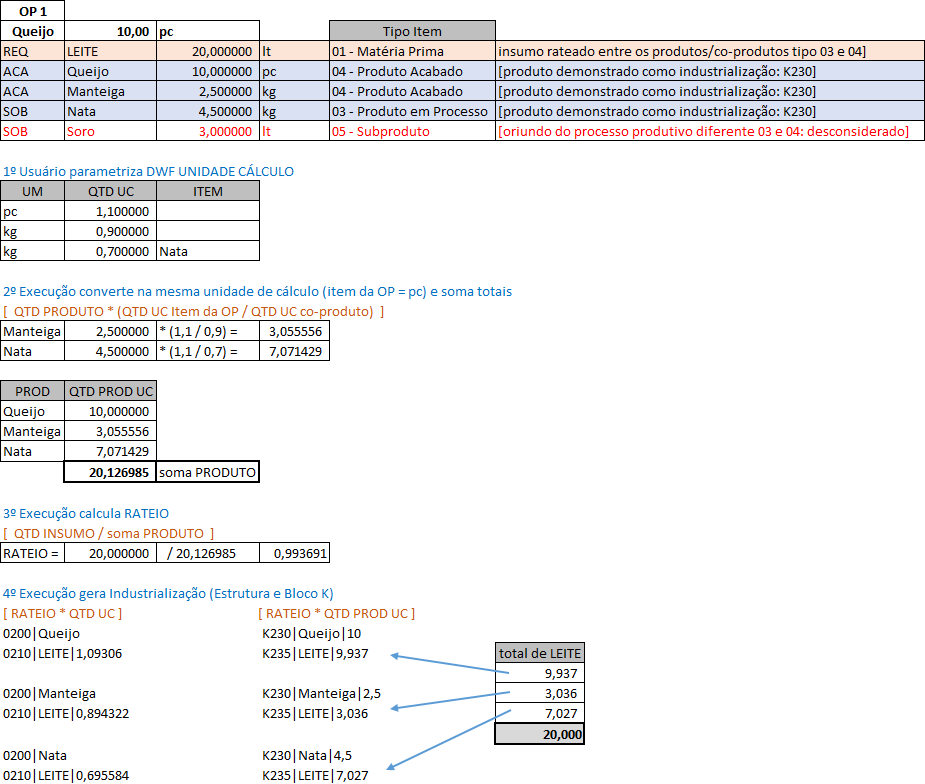Click the '/ 20,126985' divisor cell
The width and height of the screenshot is (925, 784).
click(x=208, y=553)
